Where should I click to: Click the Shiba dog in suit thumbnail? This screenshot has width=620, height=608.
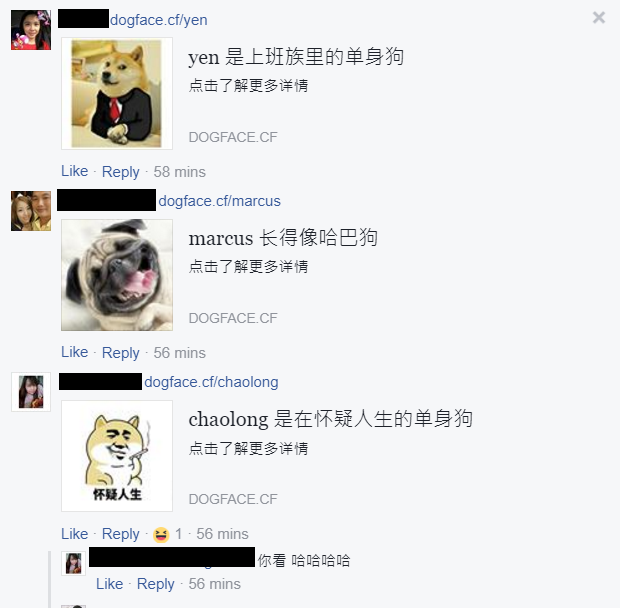pyautogui.click(x=117, y=93)
